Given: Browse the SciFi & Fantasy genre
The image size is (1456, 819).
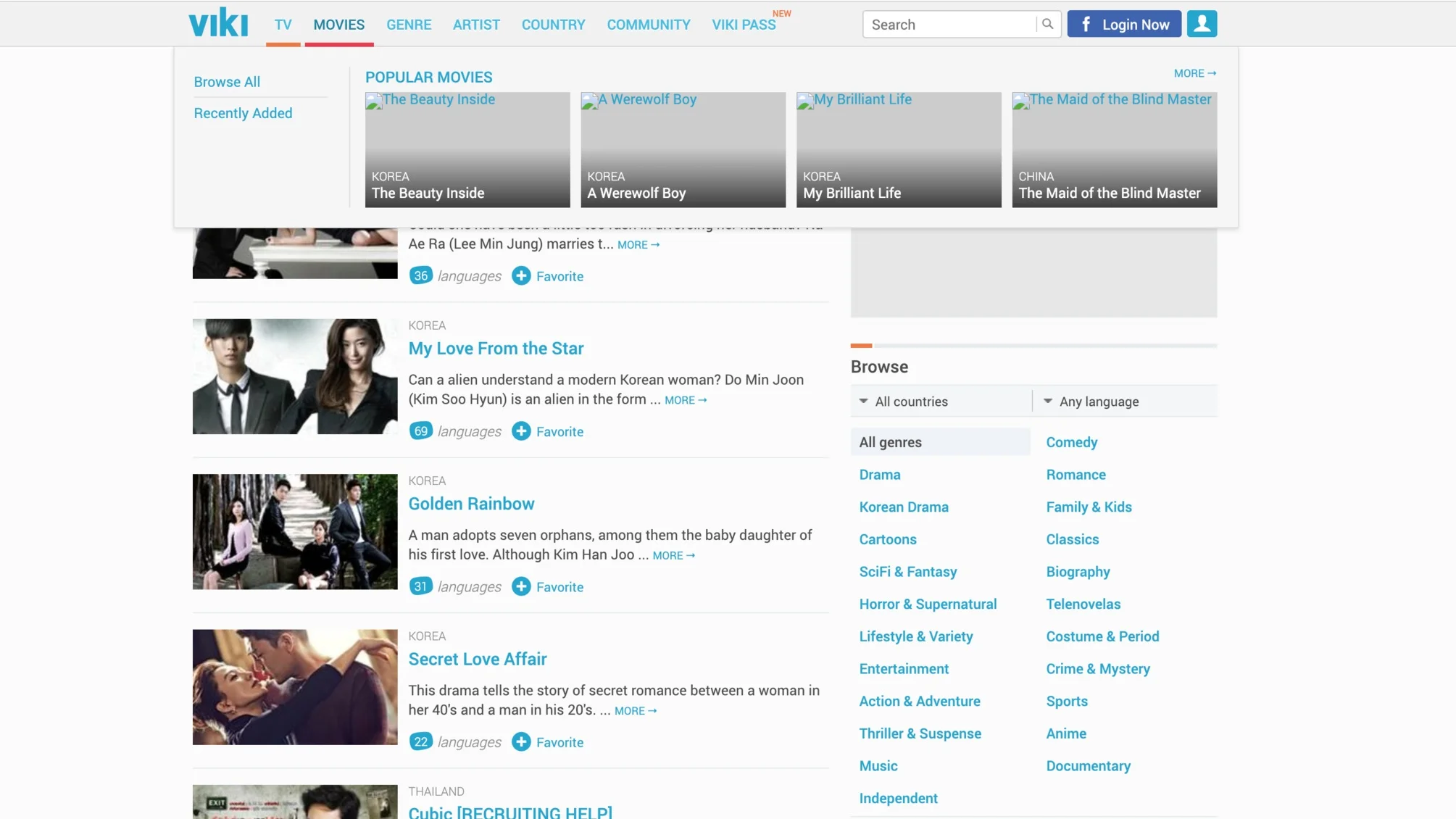Looking at the screenshot, I should [908, 572].
